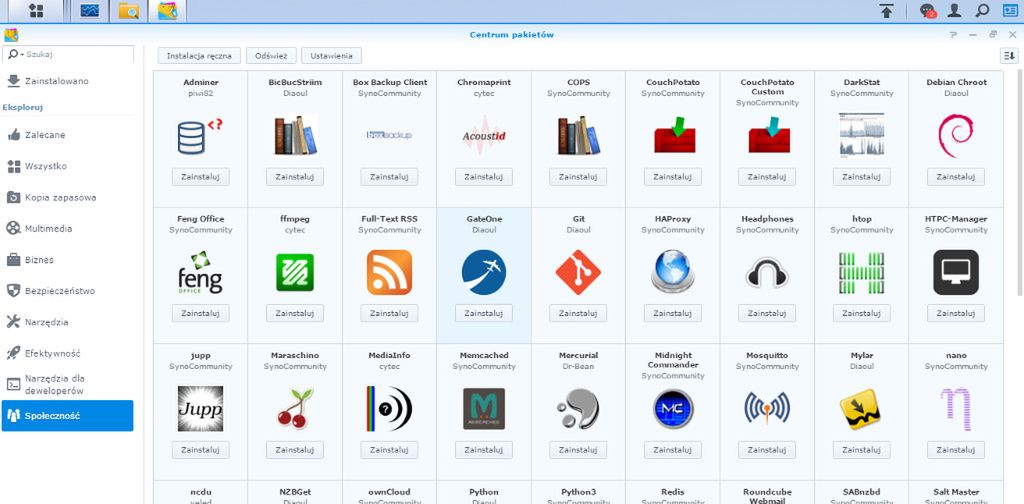The height and width of the screenshot is (504, 1024).
Task: Open the Narzędzia category
Action: pos(67,322)
